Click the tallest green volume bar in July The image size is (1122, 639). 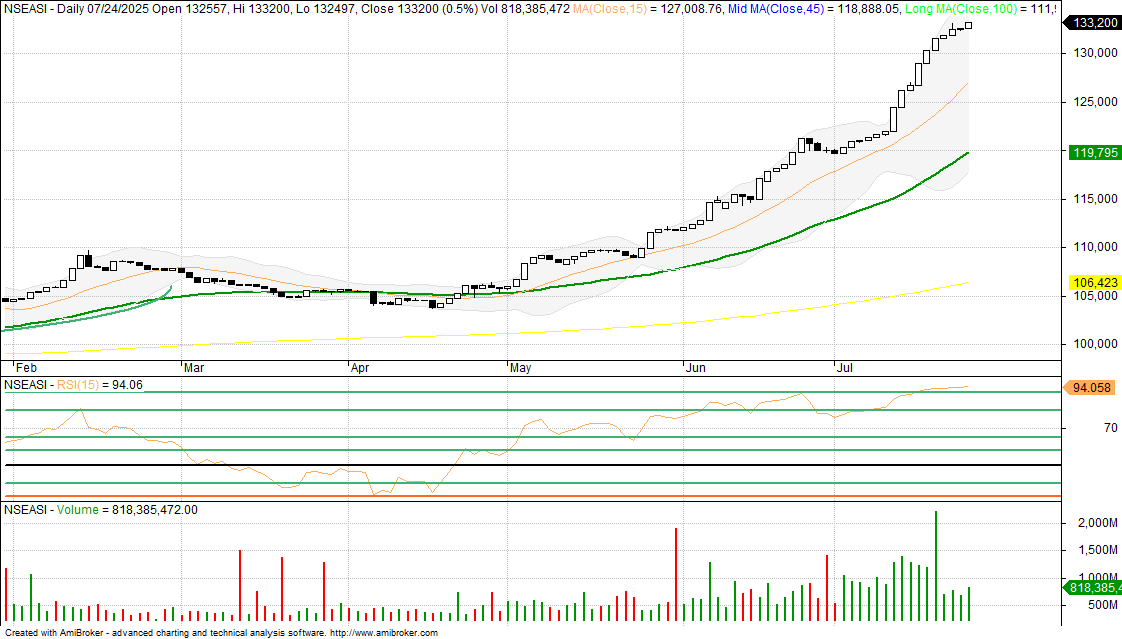(x=935, y=566)
